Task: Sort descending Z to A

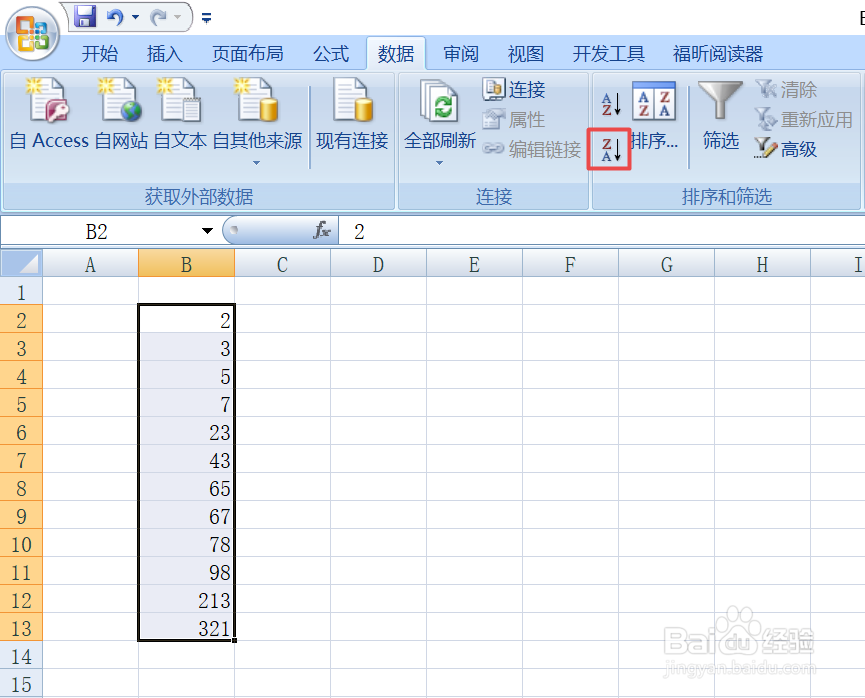Action: click(x=610, y=149)
